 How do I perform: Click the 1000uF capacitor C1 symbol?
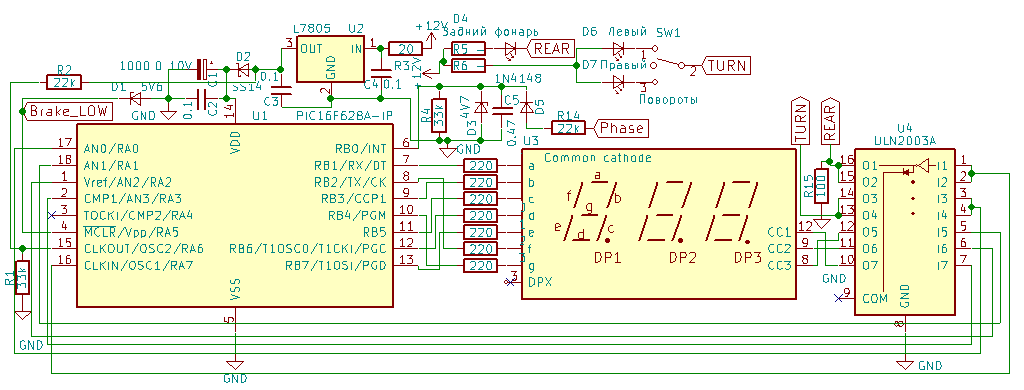point(204,69)
